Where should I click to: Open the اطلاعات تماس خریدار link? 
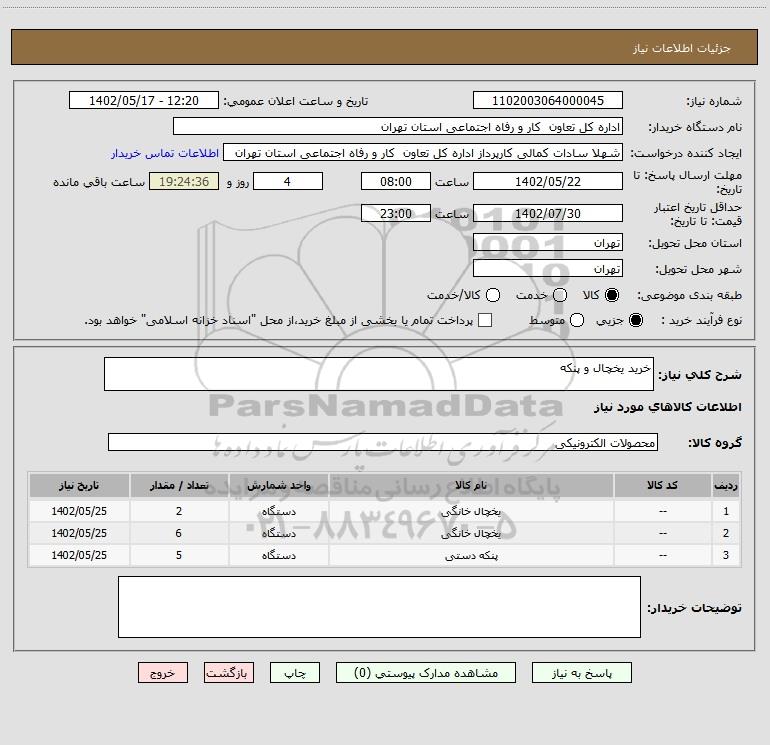click(x=165, y=153)
